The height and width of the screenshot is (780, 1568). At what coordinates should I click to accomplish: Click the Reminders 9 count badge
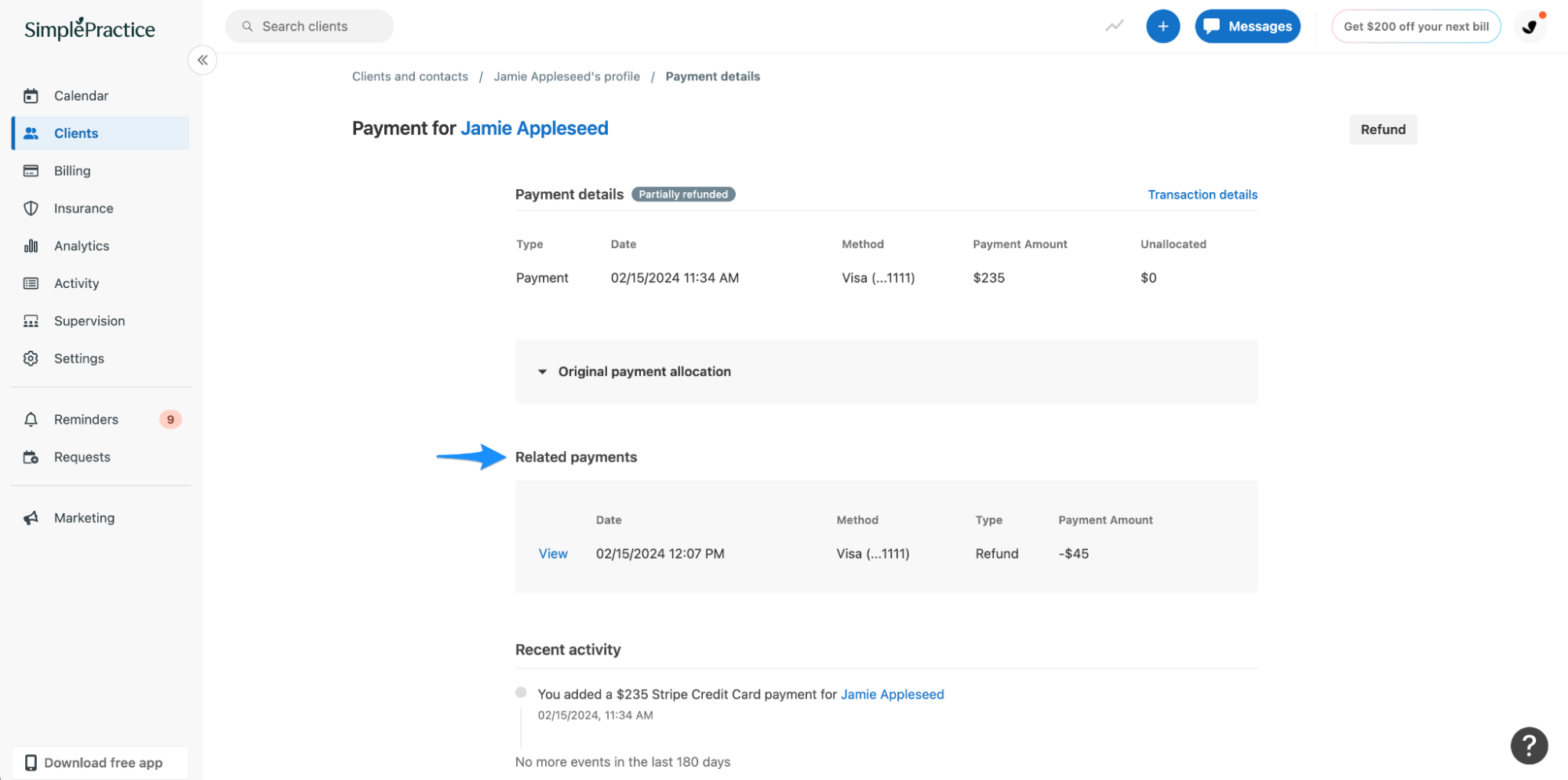(170, 420)
